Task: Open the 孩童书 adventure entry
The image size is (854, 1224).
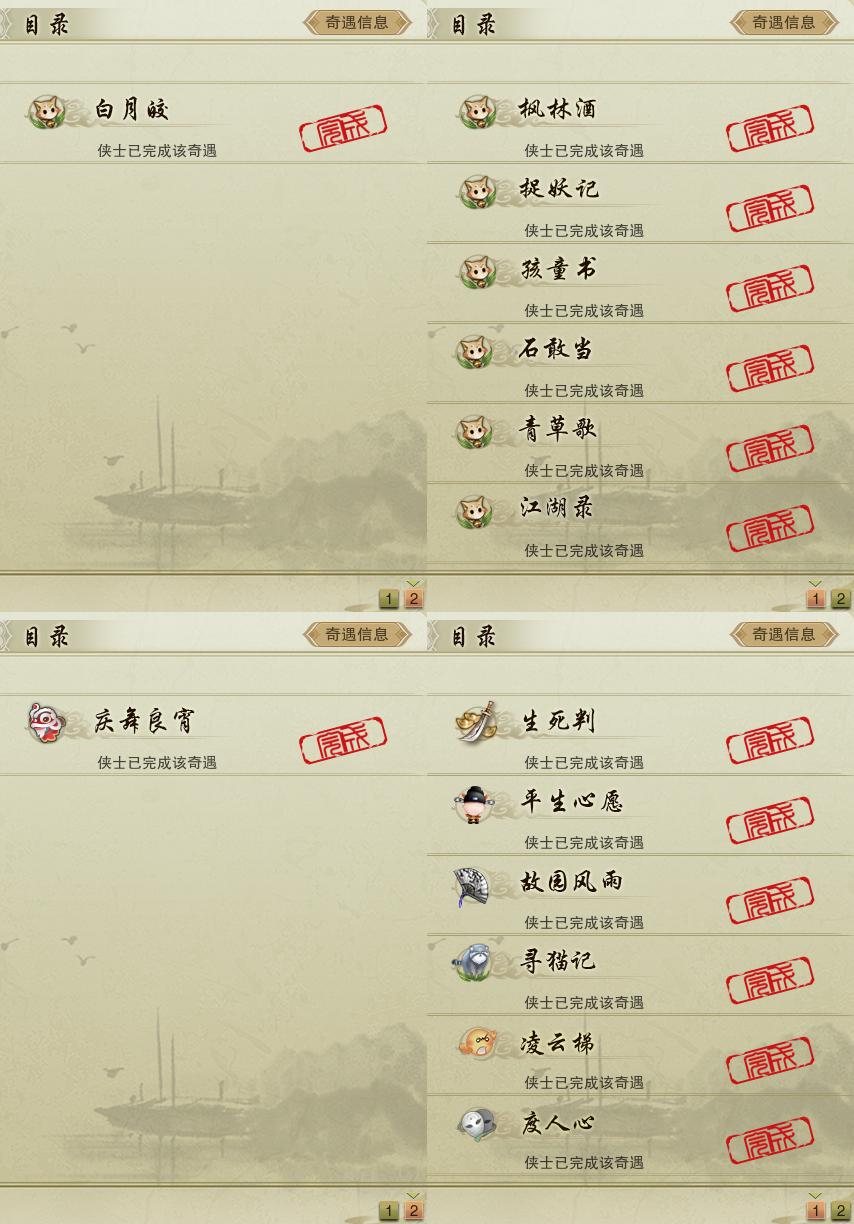Action: tap(640, 284)
